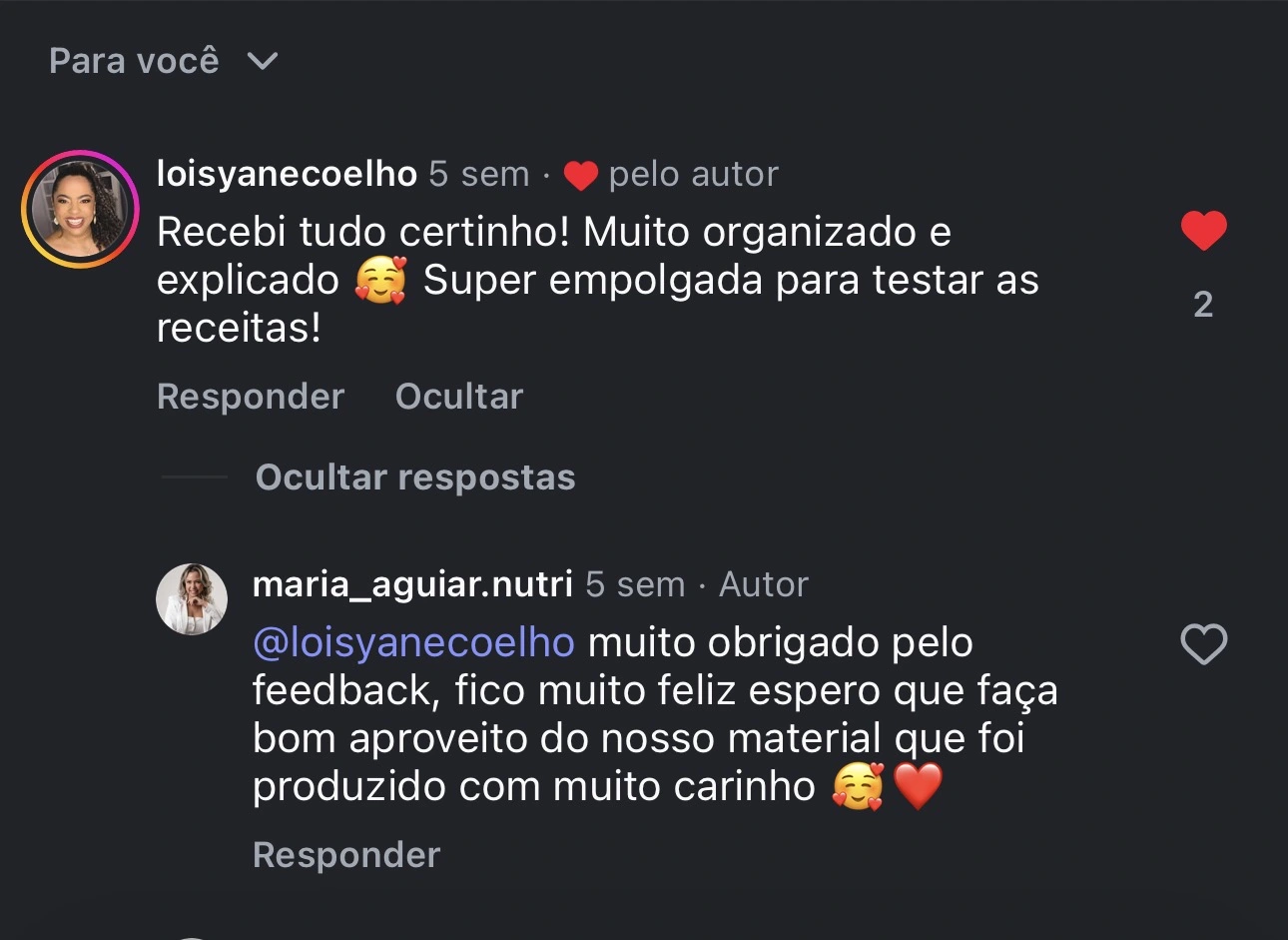Select the reply text 'muito obrigado pelo feedback'

[779, 642]
